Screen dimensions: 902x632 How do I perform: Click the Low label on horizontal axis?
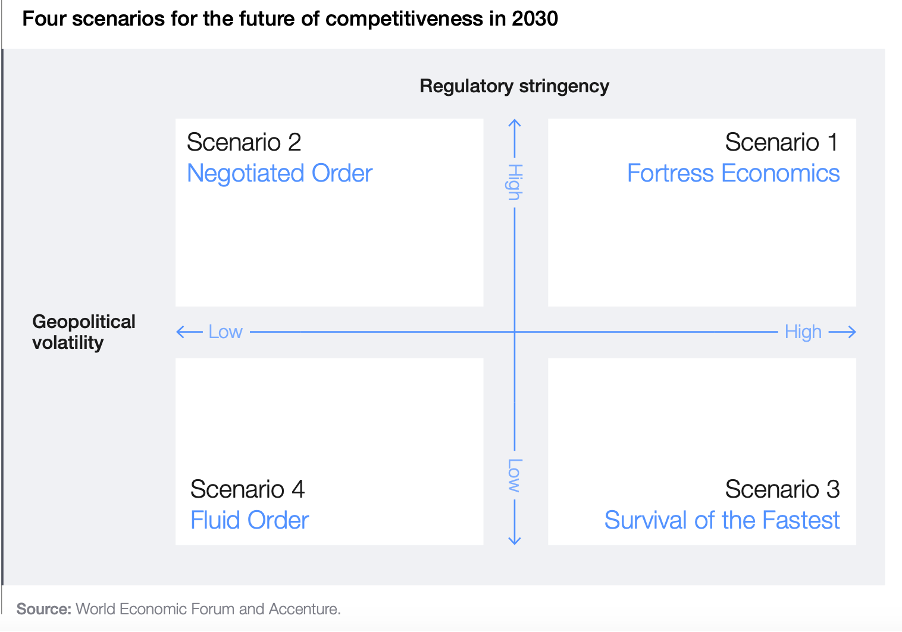tap(225, 332)
